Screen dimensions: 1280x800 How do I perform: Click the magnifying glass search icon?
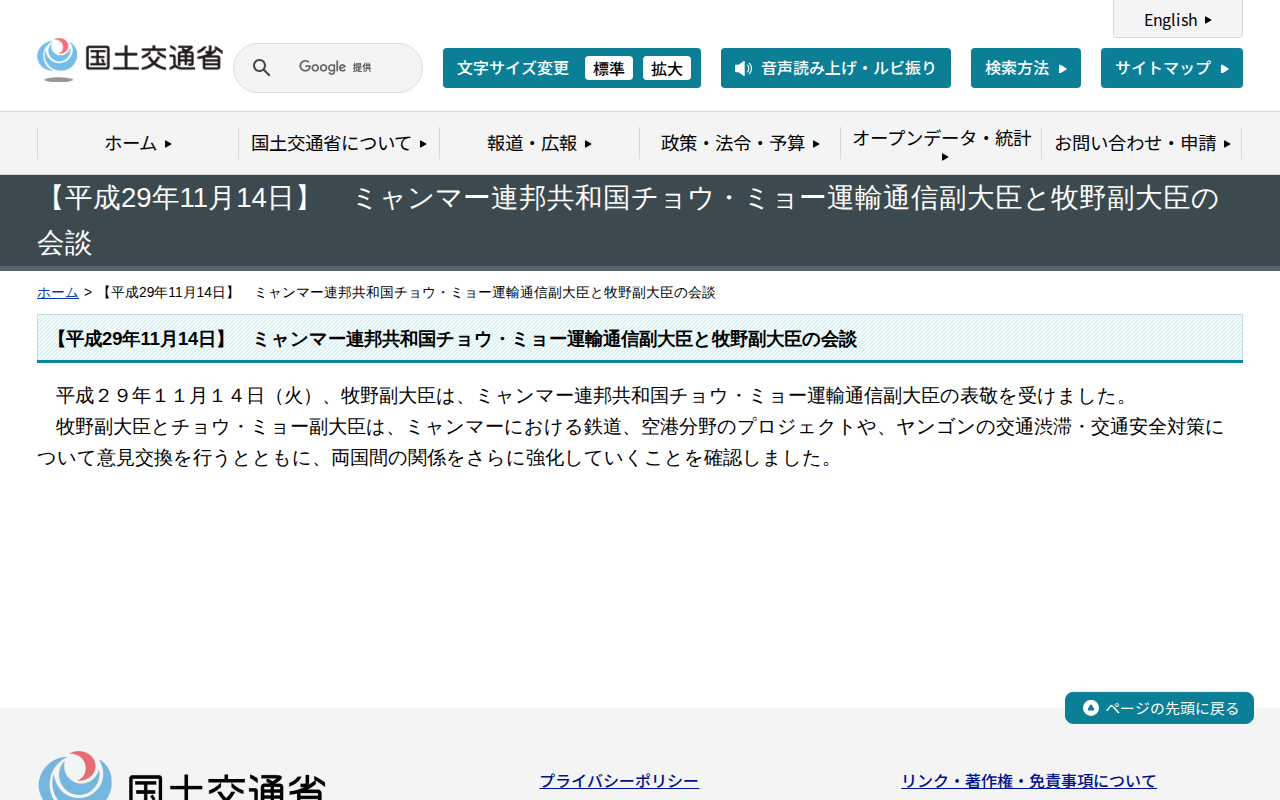[x=261, y=67]
